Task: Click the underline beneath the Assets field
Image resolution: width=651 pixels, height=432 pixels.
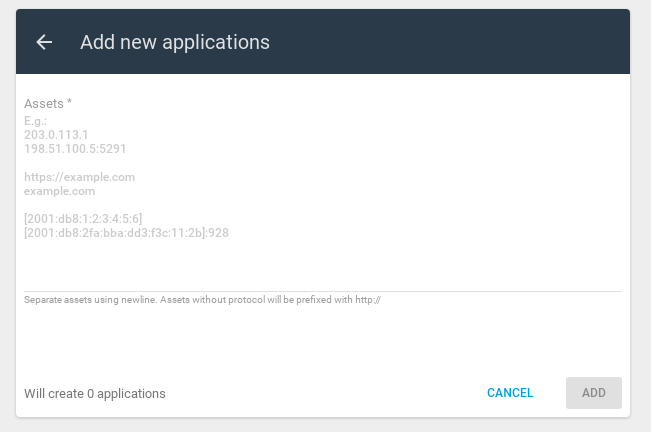Action: [x=323, y=291]
